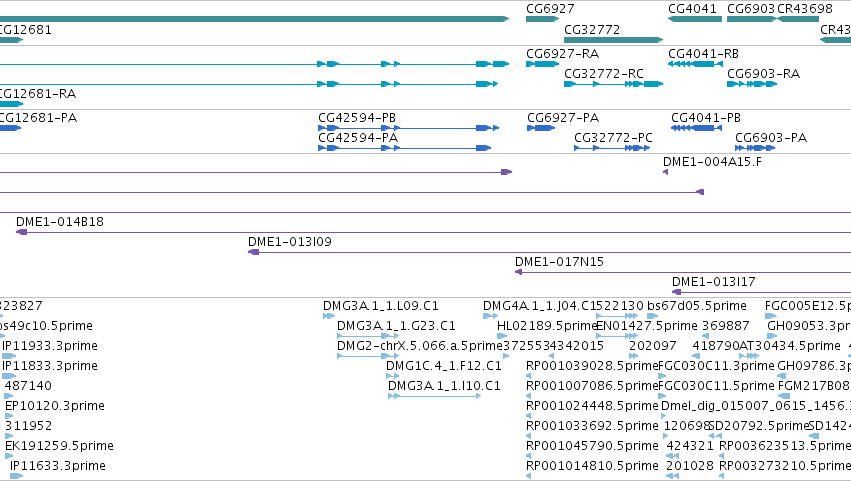Click EST label DMG3A.1_1.L09.C1
The width and height of the screenshot is (851, 481).
coord(380,306)
